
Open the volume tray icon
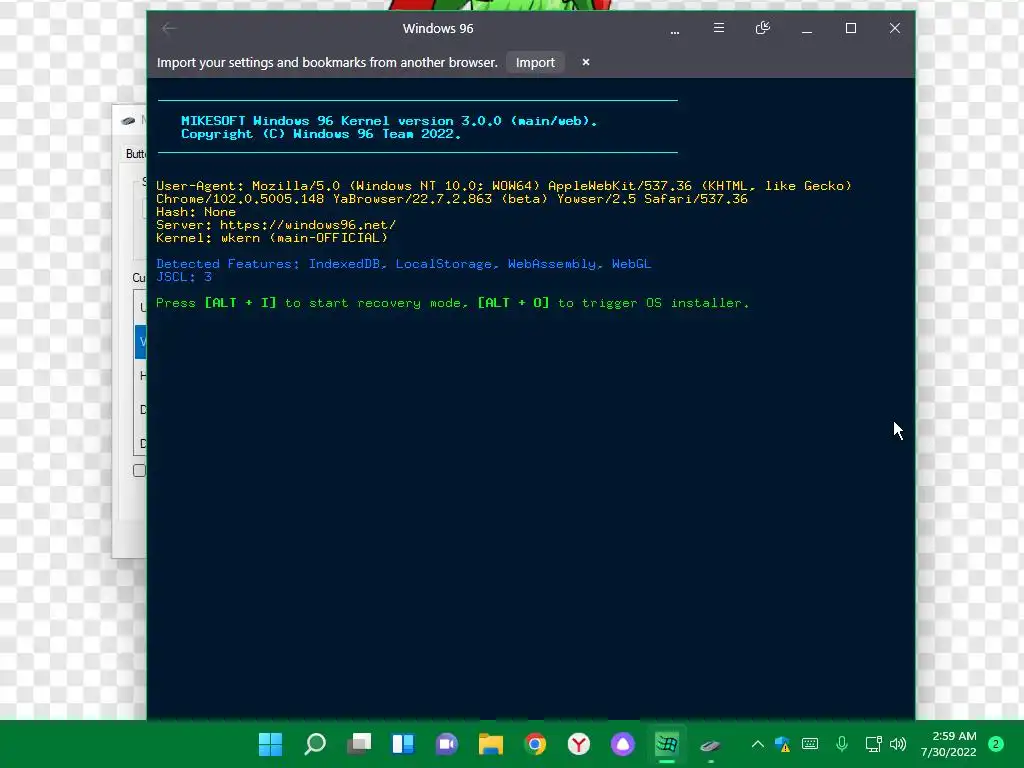[x=899, y=743]
